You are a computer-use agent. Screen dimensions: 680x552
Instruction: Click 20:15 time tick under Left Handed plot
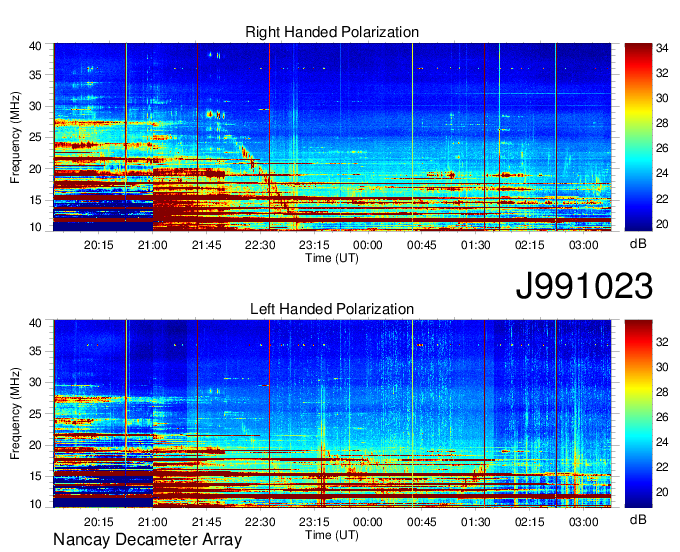click(x=98, y=522)
